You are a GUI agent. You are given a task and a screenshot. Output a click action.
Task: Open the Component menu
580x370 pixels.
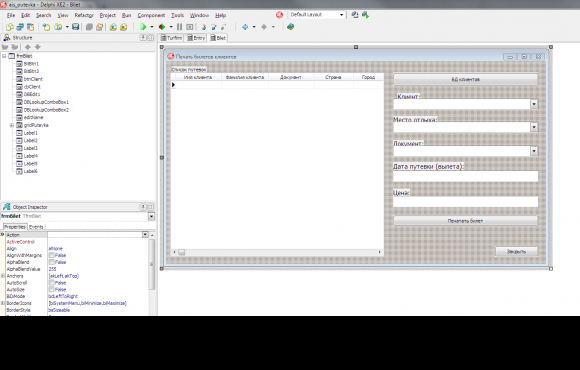(151, 15)
